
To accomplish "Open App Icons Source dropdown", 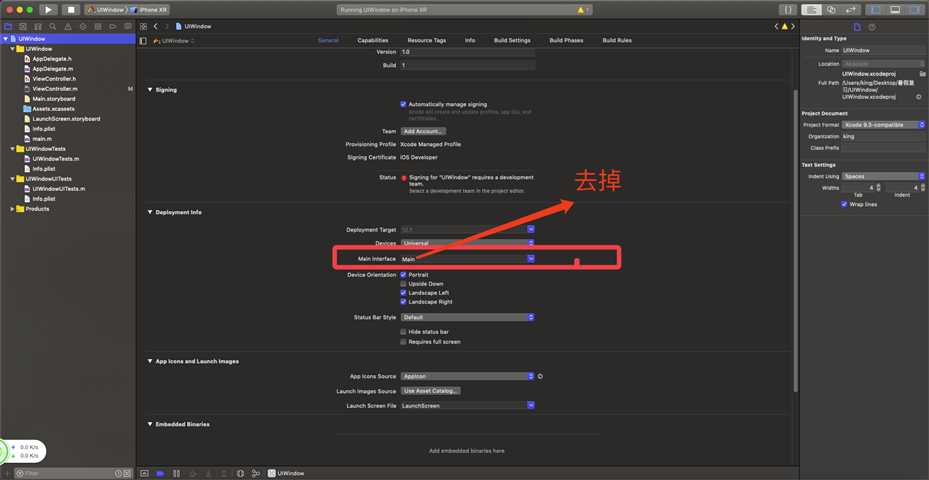I will click(x=468, y=376).
